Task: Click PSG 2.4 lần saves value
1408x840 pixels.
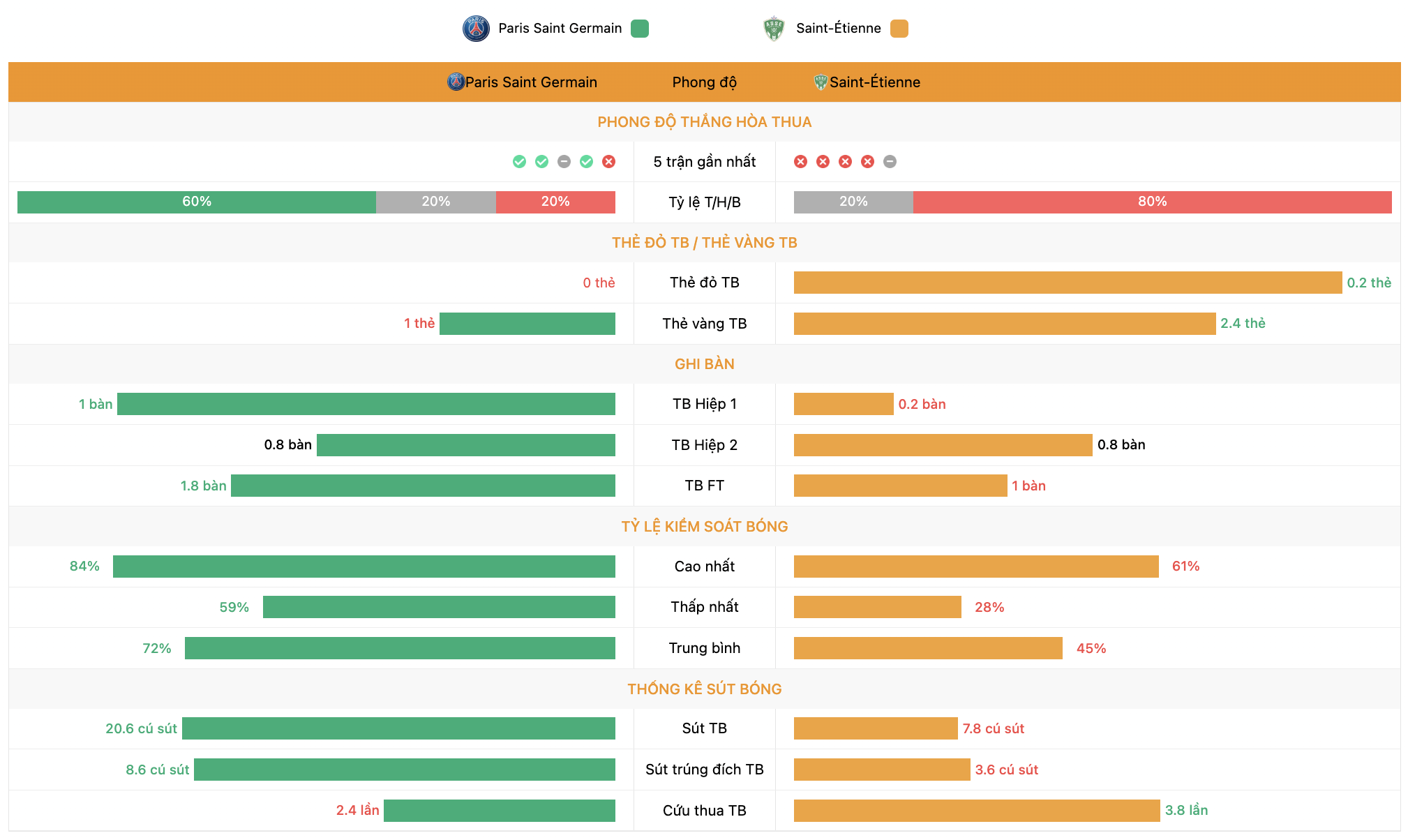Action: pyautogui.click(x=357, y=810)
